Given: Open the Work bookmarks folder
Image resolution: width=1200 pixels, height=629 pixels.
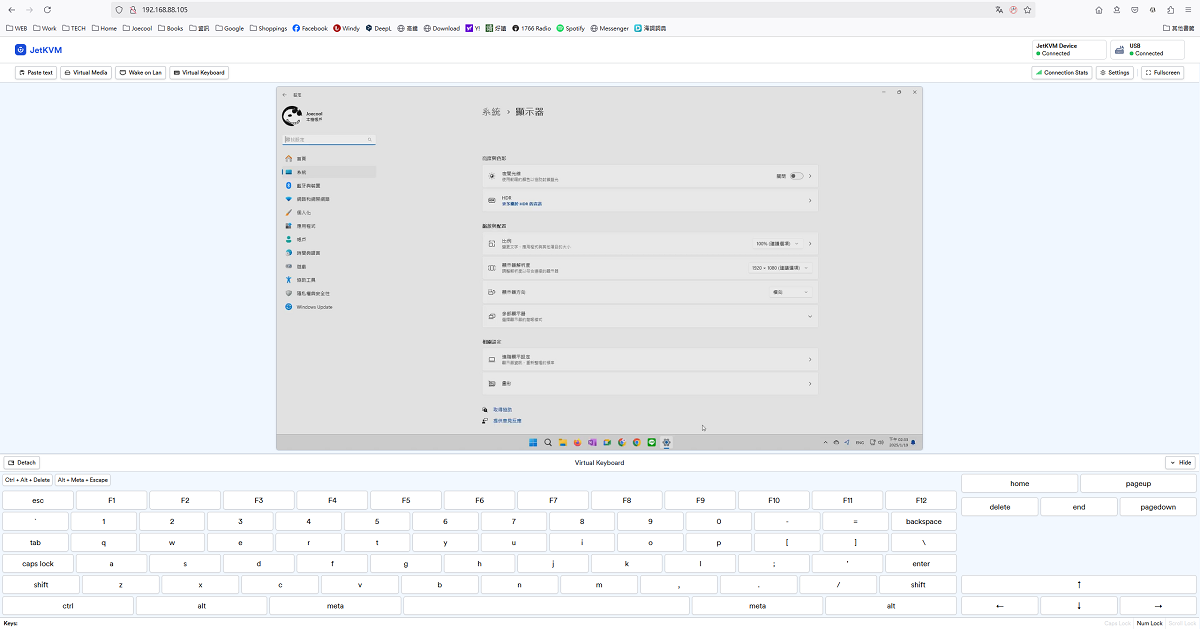Looking at the screenshot, I should coord(44,28).
